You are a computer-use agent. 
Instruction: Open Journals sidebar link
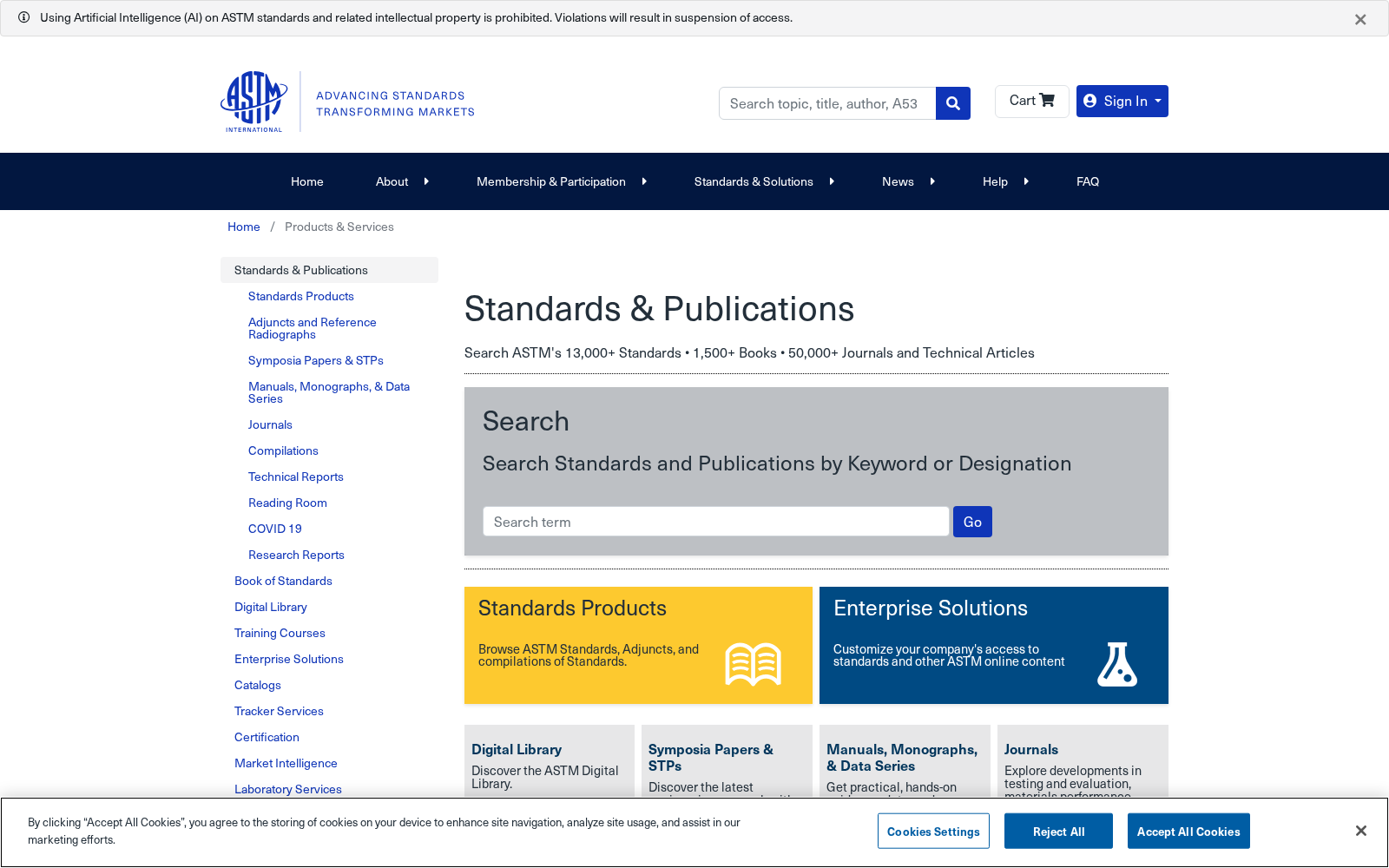(x=270, y=424)
